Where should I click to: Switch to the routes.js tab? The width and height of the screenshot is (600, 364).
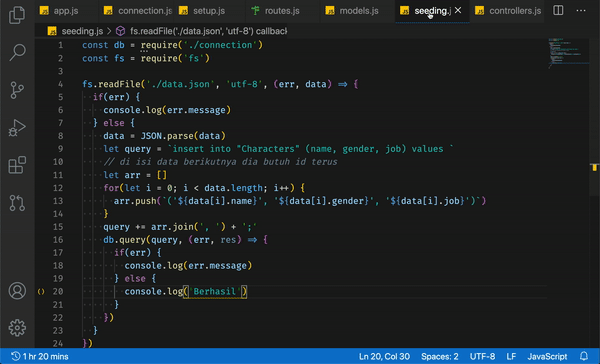point(282,11)
